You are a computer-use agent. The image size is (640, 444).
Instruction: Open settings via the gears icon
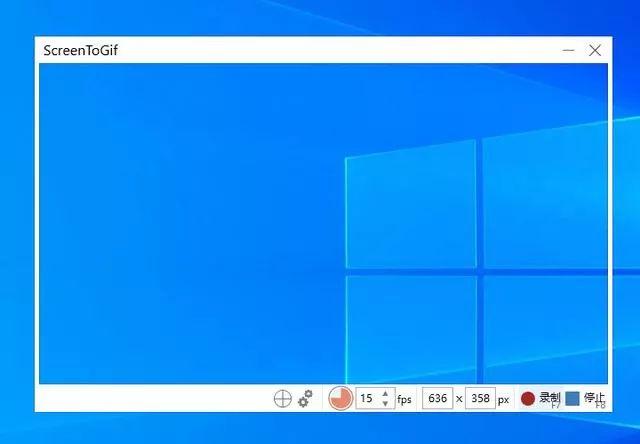tap(306, 398)
